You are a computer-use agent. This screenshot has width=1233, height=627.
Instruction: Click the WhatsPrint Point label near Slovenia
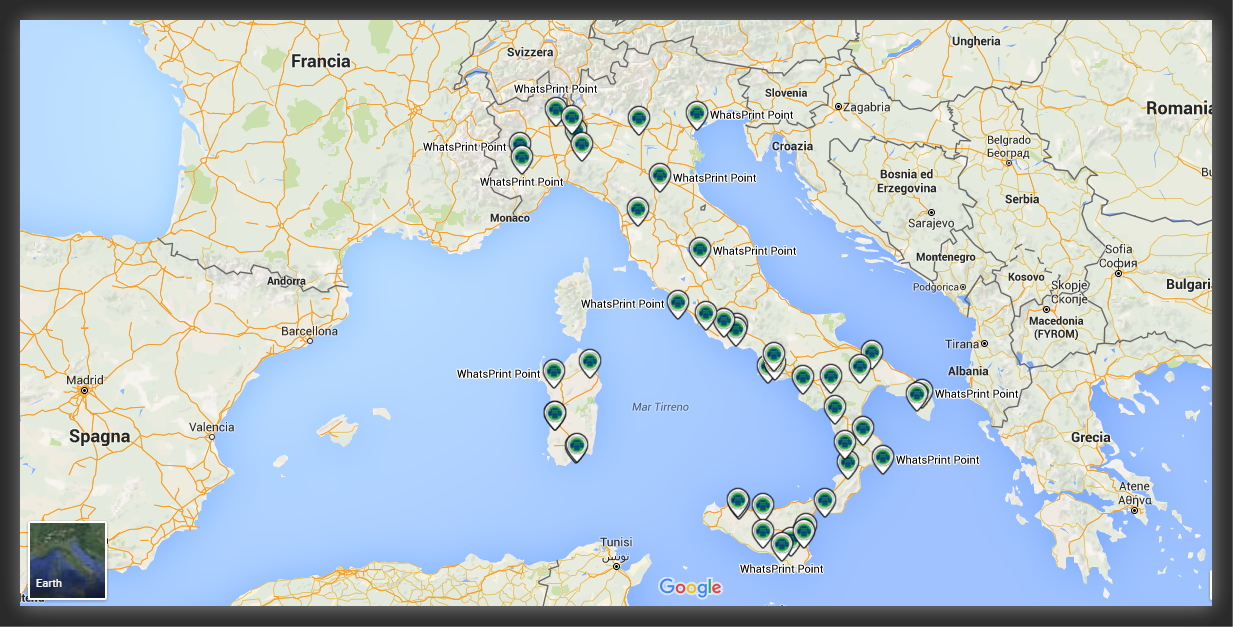[x=751, y=115]
